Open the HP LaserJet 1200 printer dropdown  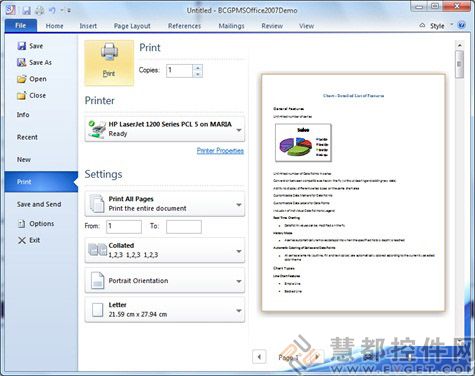165,129
